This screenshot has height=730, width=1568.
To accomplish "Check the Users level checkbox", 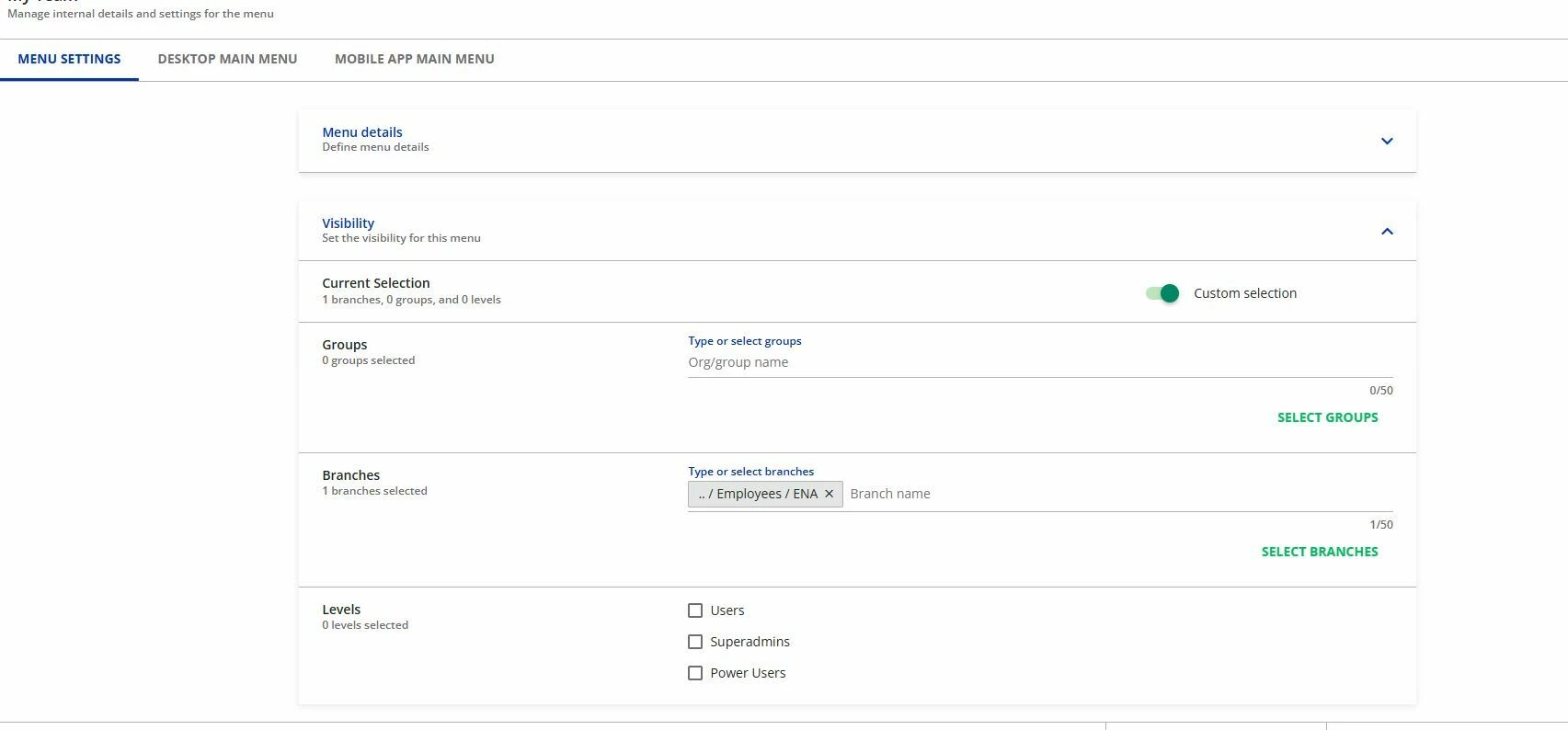I will coord(695,610).
